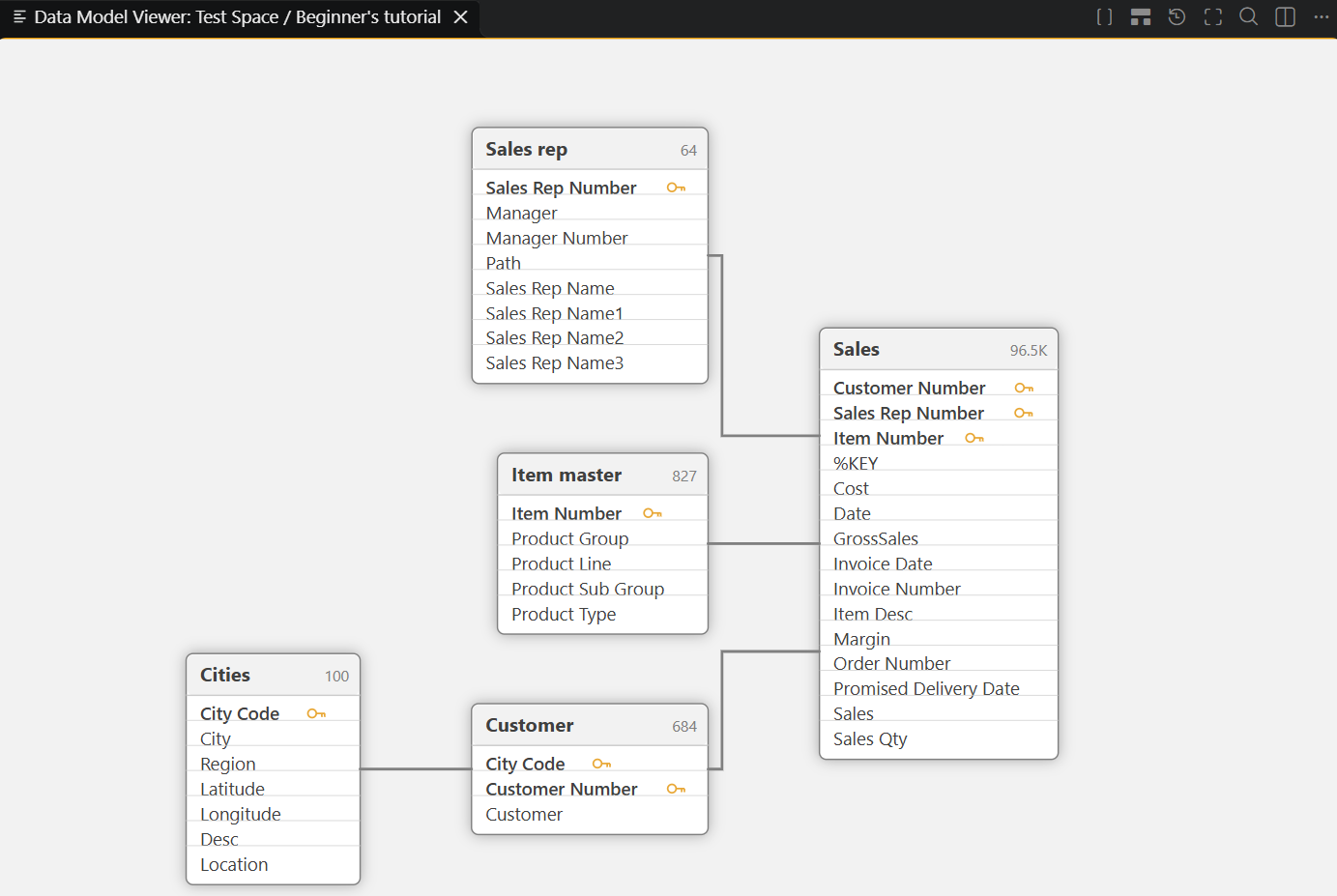The width and height of the screenshot is (1337, 896).
Task: Select the Cities table header
Action: (x=273, y=676)
